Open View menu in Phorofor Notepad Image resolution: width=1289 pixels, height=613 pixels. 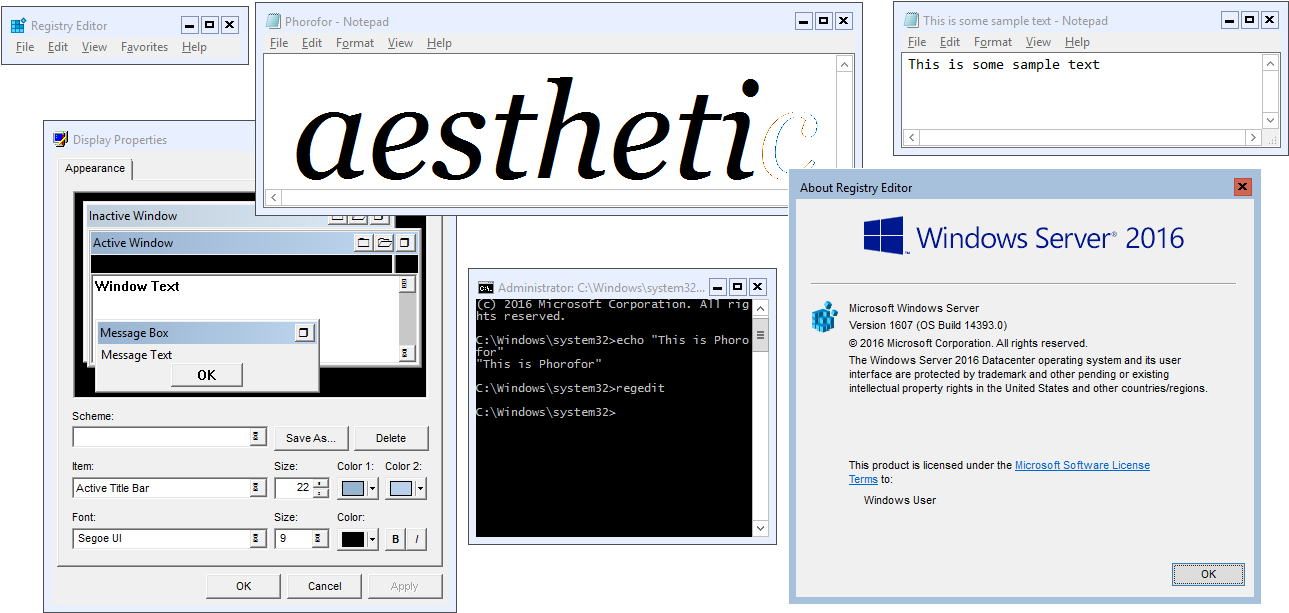(x=400, y=43)
